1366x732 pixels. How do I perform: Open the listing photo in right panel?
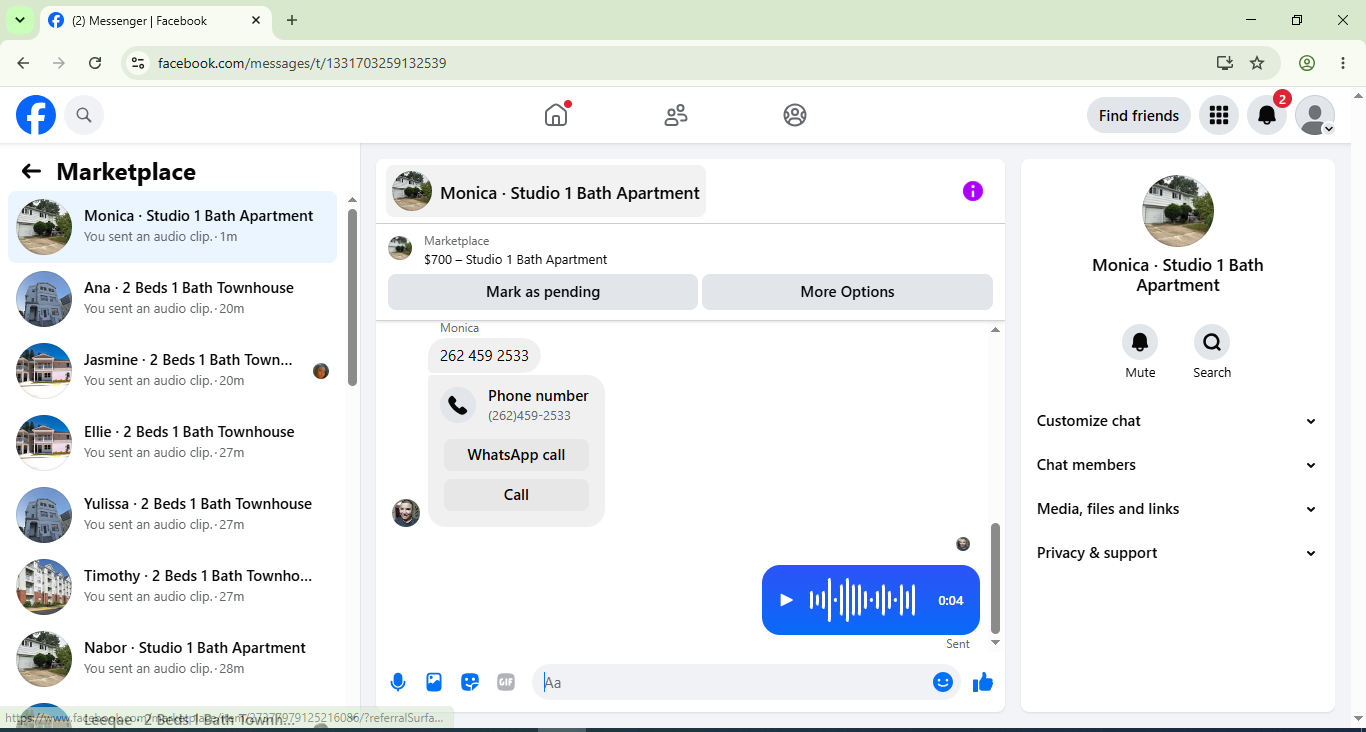click(x=1178, y=211)
